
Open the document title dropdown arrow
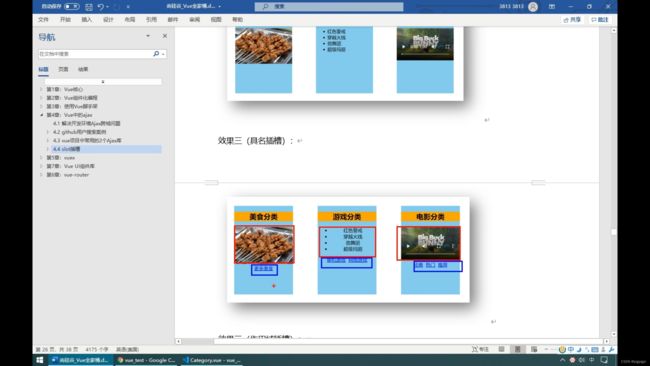coord(219,6)
